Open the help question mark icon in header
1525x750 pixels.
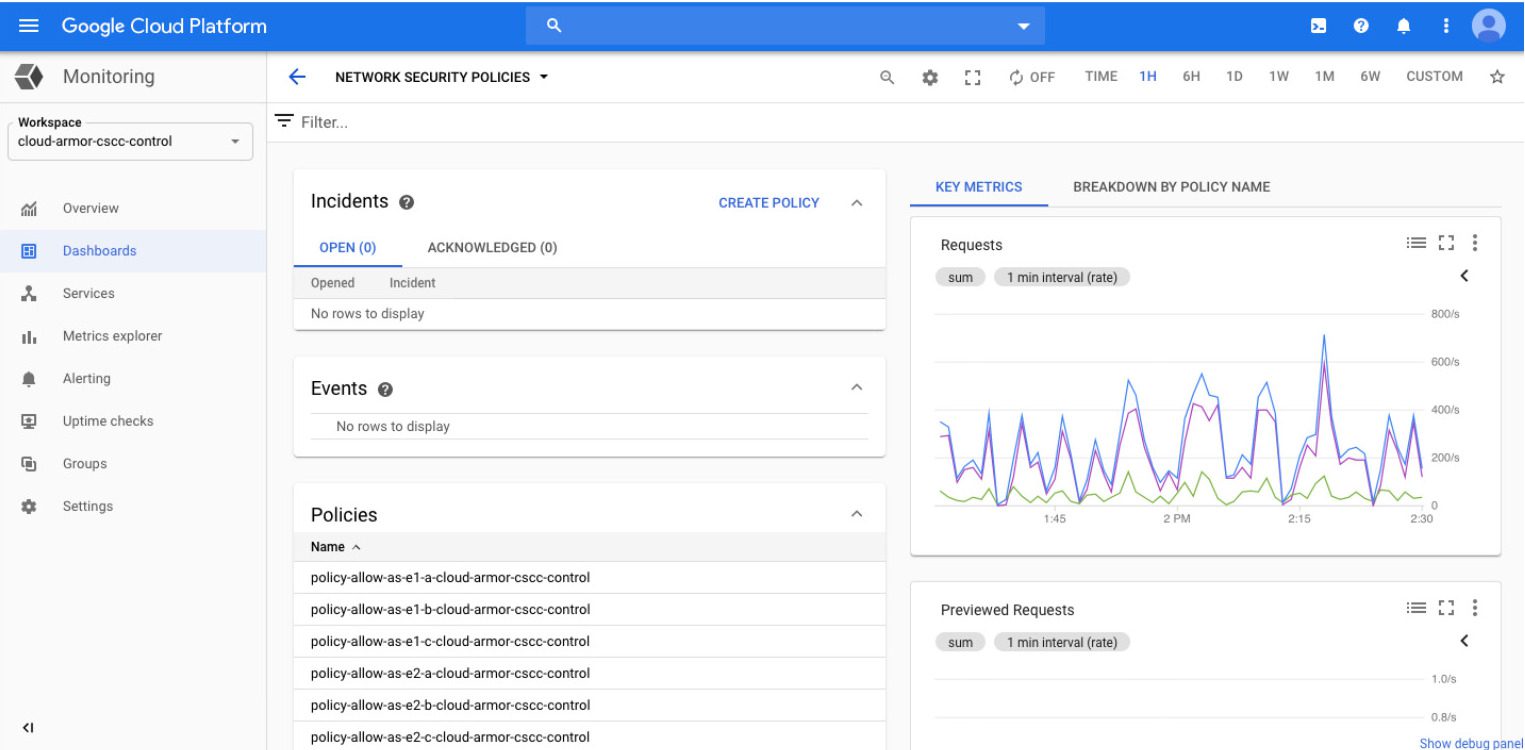pos(1360,26)
